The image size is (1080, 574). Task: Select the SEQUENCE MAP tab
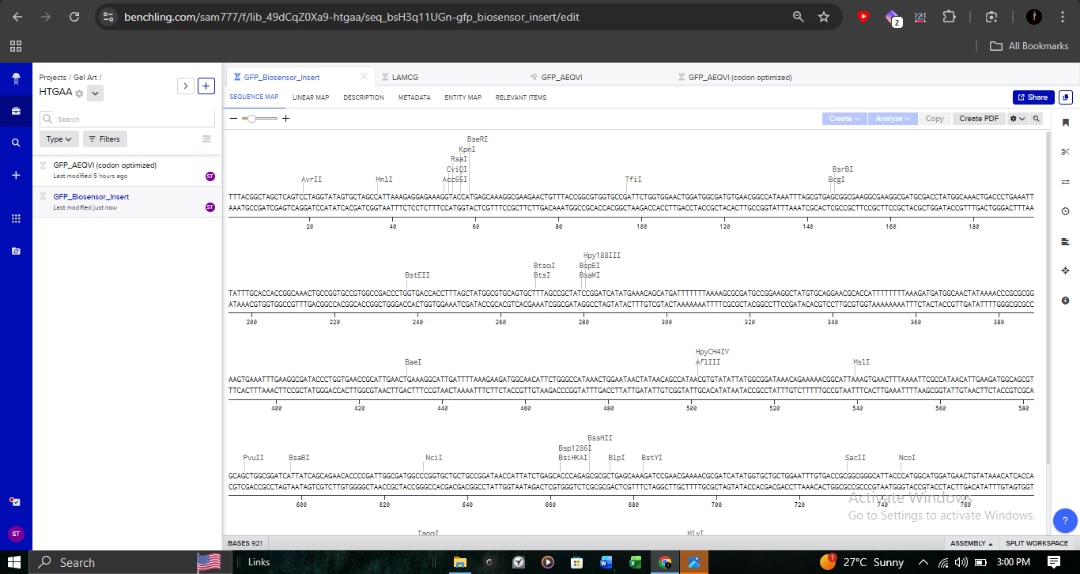[x=254, y=96]
